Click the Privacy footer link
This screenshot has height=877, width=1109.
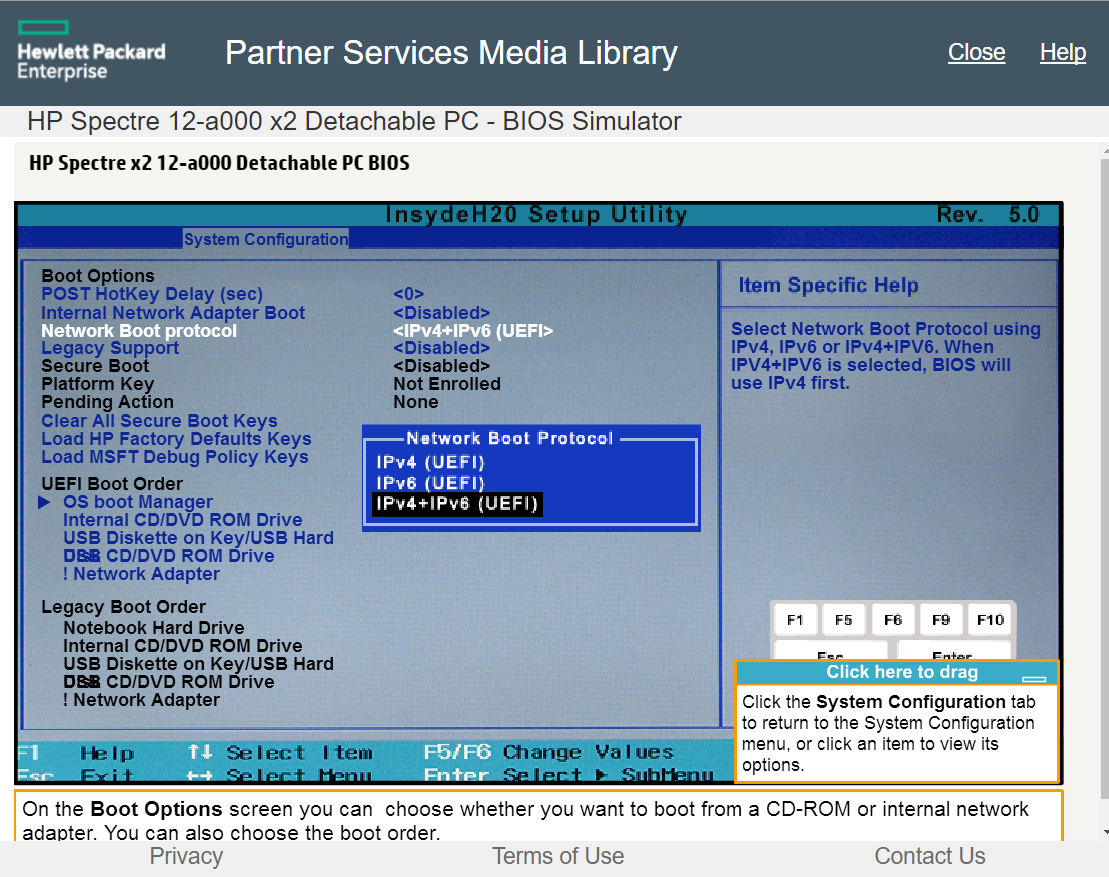click(x=186, y=856)
